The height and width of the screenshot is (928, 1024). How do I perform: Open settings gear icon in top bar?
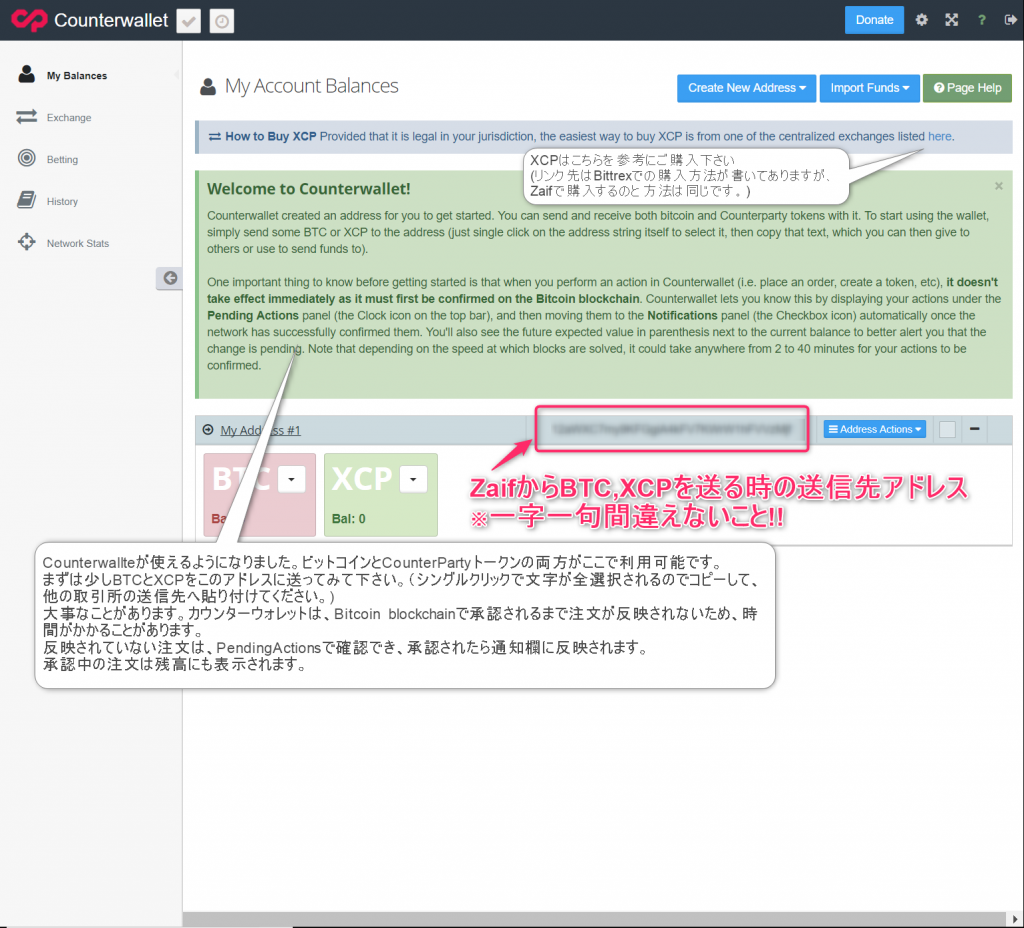922,20
